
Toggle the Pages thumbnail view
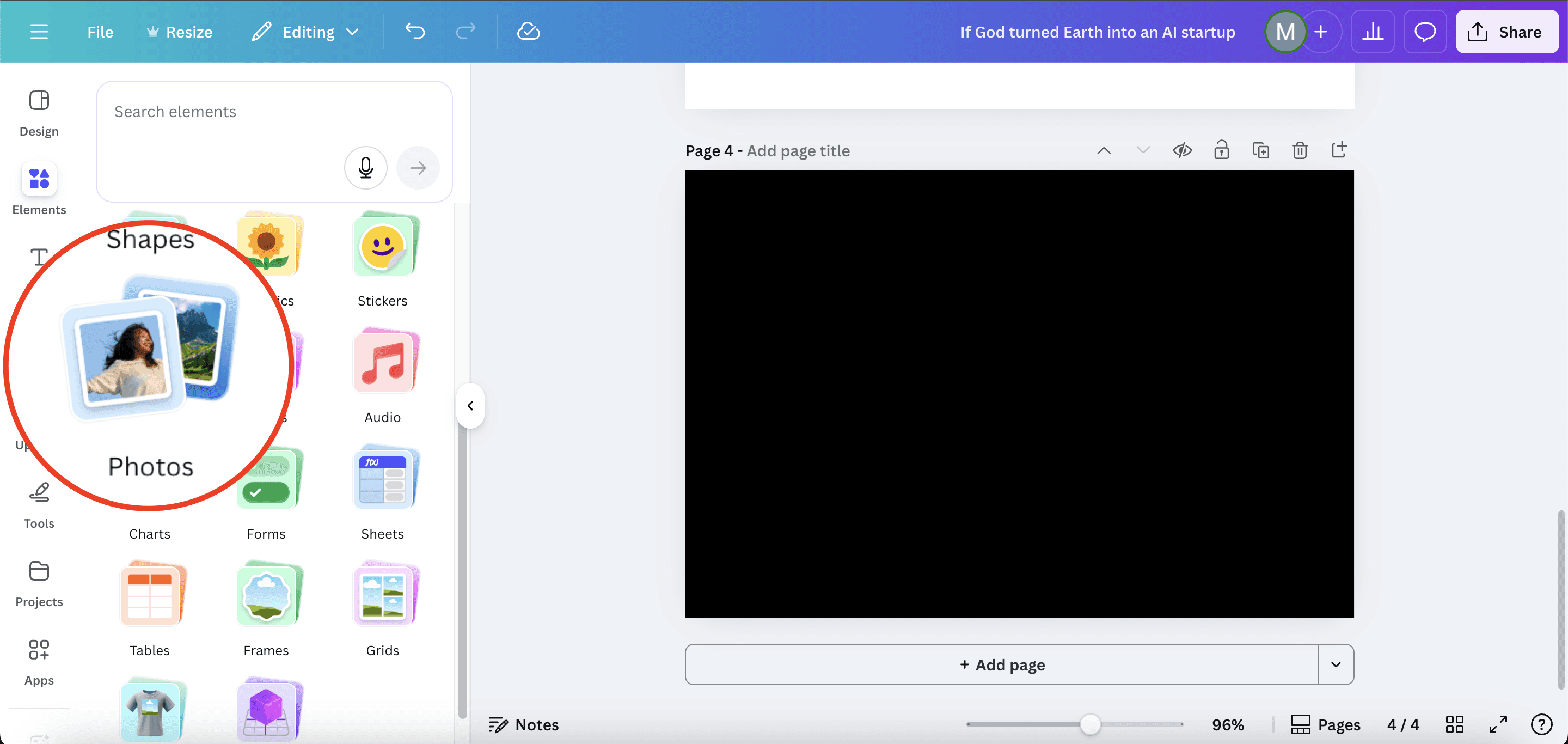[1325, 724]
